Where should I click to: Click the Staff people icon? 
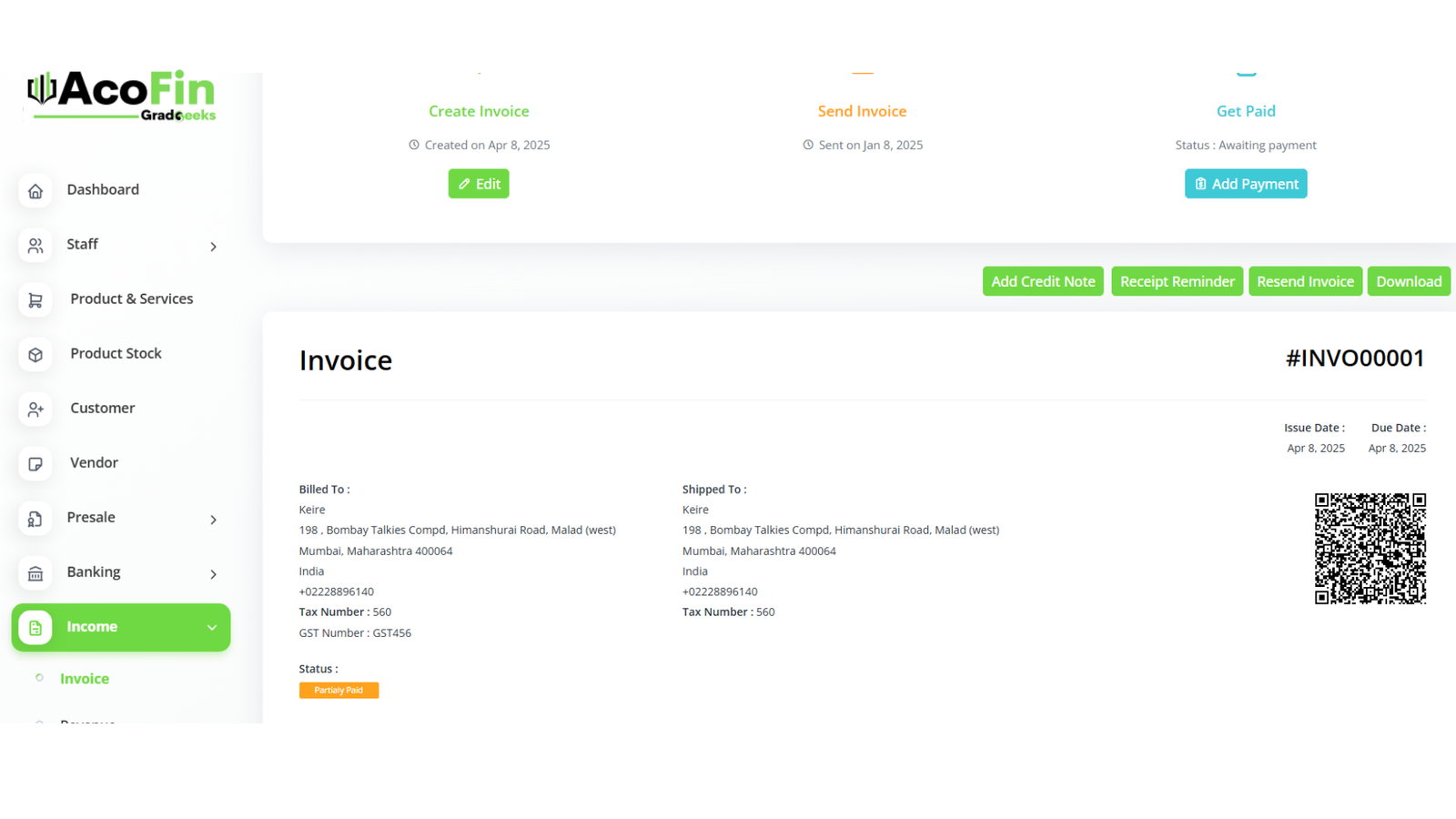coord(35,246)
